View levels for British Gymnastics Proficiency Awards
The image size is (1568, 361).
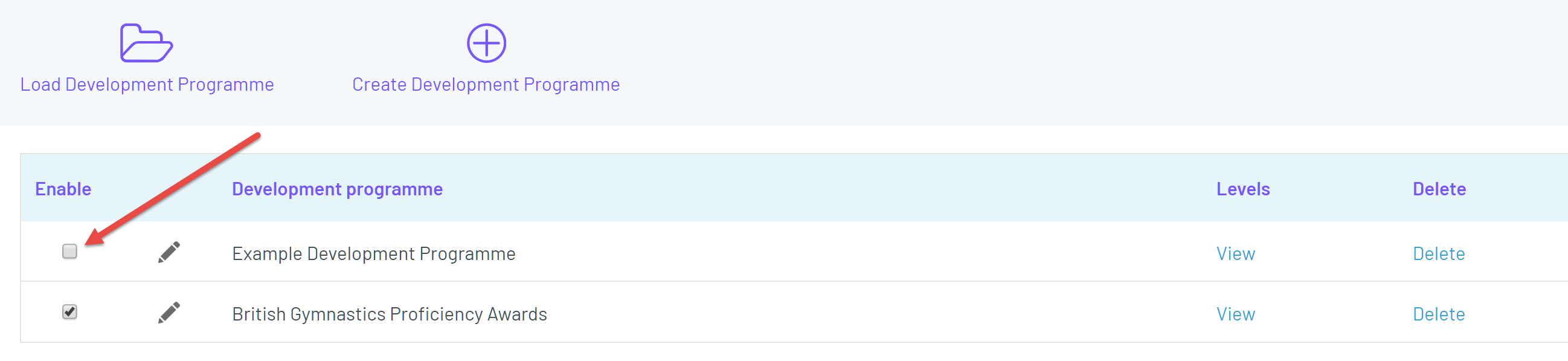tap(1236, 314)
